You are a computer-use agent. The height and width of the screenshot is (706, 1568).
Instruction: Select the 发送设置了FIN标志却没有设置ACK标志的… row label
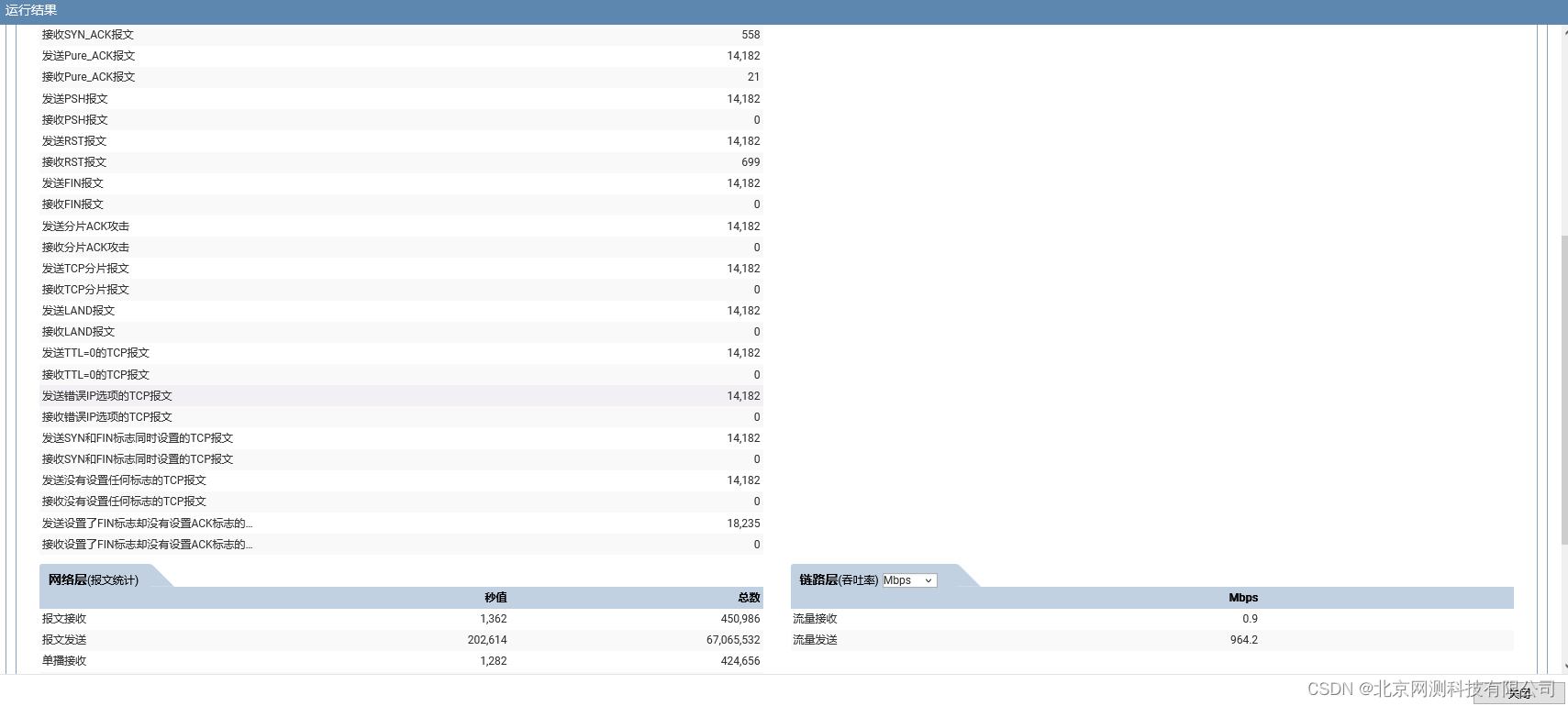pos(147,524)
